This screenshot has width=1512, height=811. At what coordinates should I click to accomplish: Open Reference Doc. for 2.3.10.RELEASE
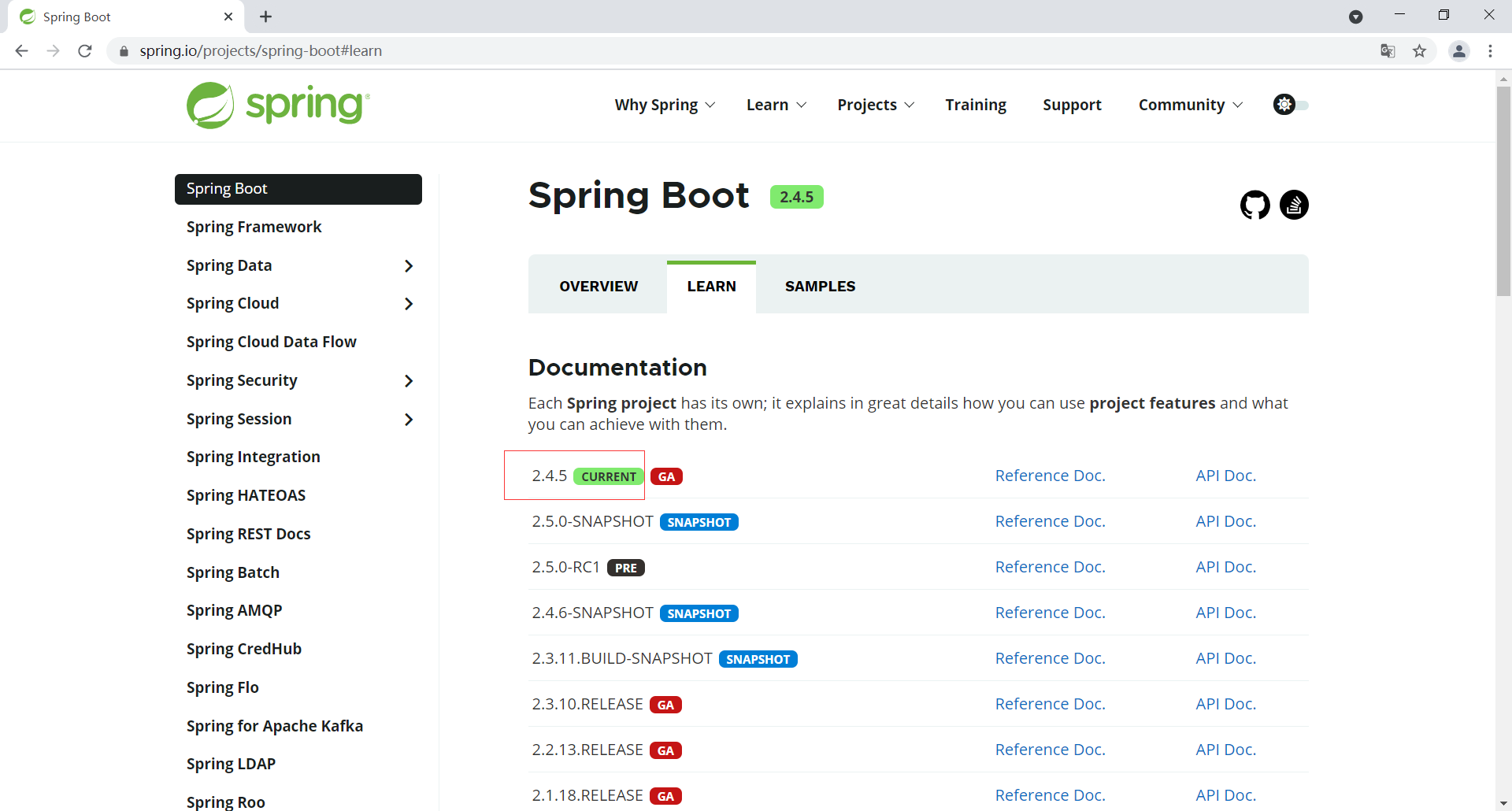point(1050,704)
